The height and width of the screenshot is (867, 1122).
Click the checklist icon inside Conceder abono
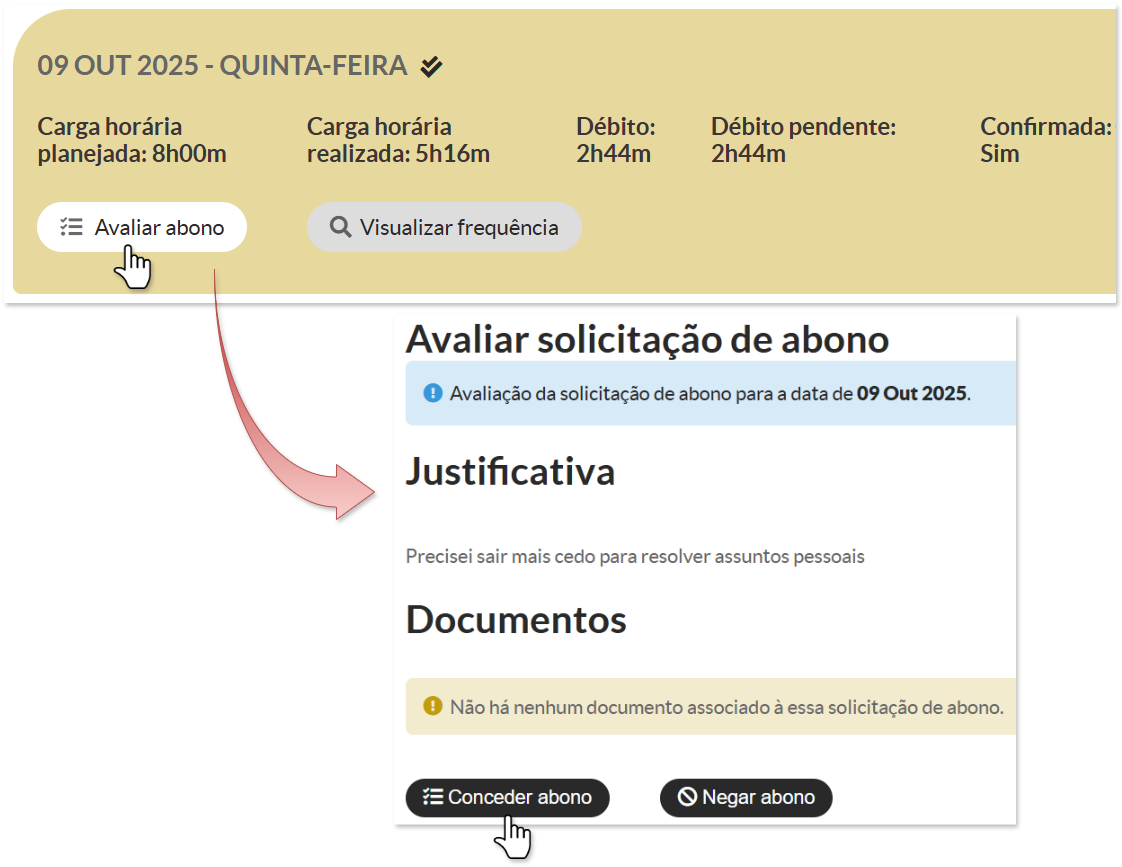(433, 797)
